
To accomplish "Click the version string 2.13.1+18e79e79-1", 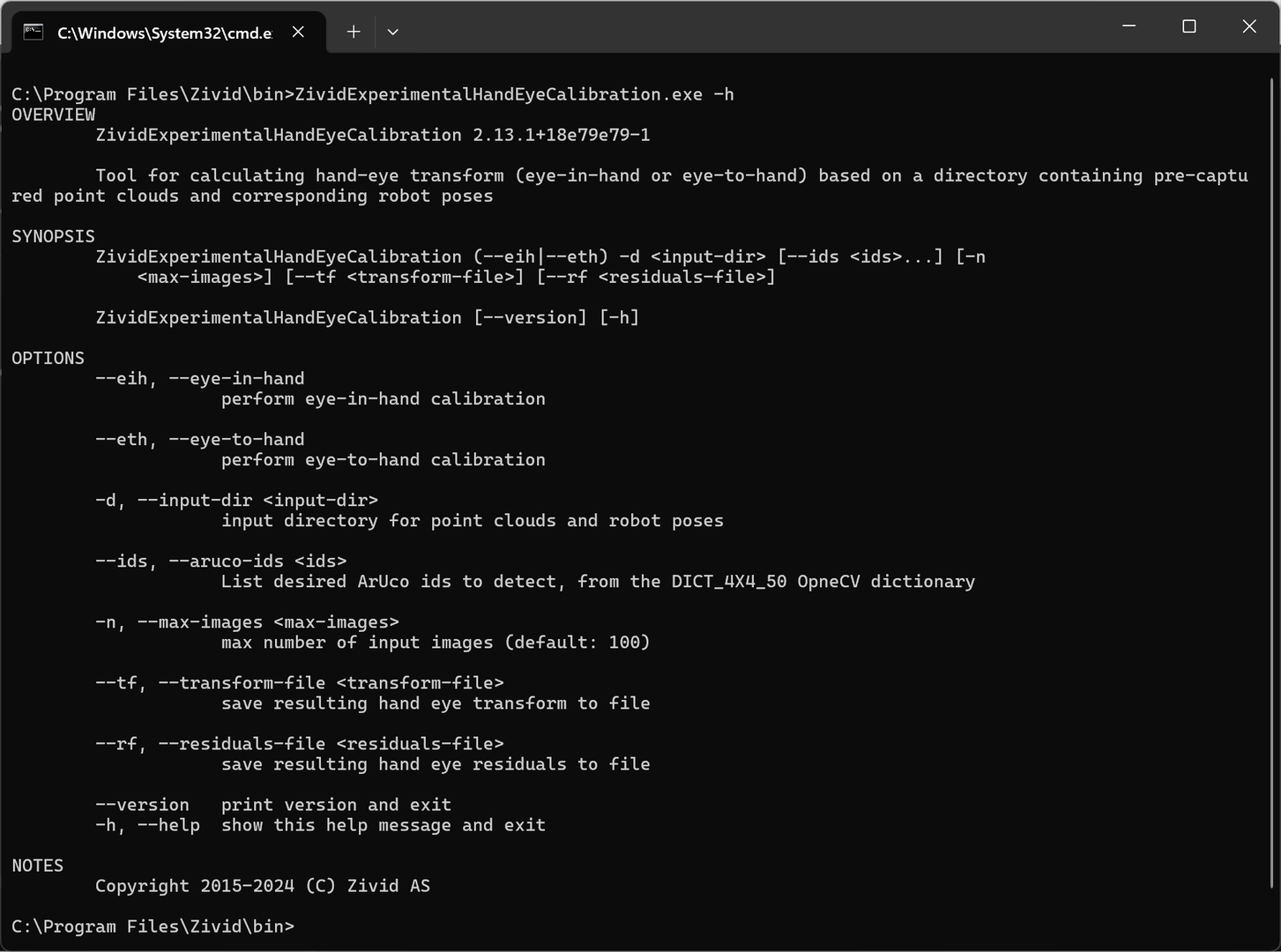I will click(x=562, y=135).
